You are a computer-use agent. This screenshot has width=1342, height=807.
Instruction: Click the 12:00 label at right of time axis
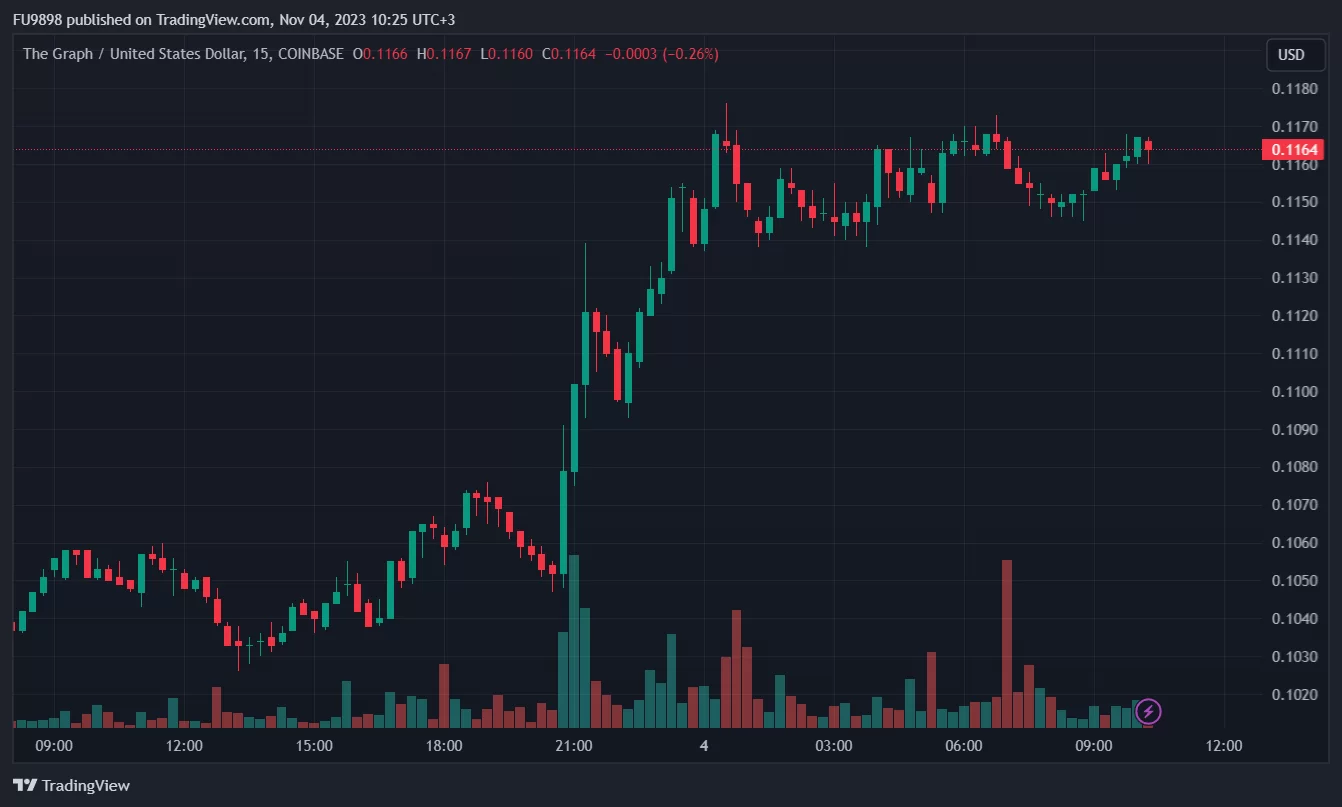1224,746
